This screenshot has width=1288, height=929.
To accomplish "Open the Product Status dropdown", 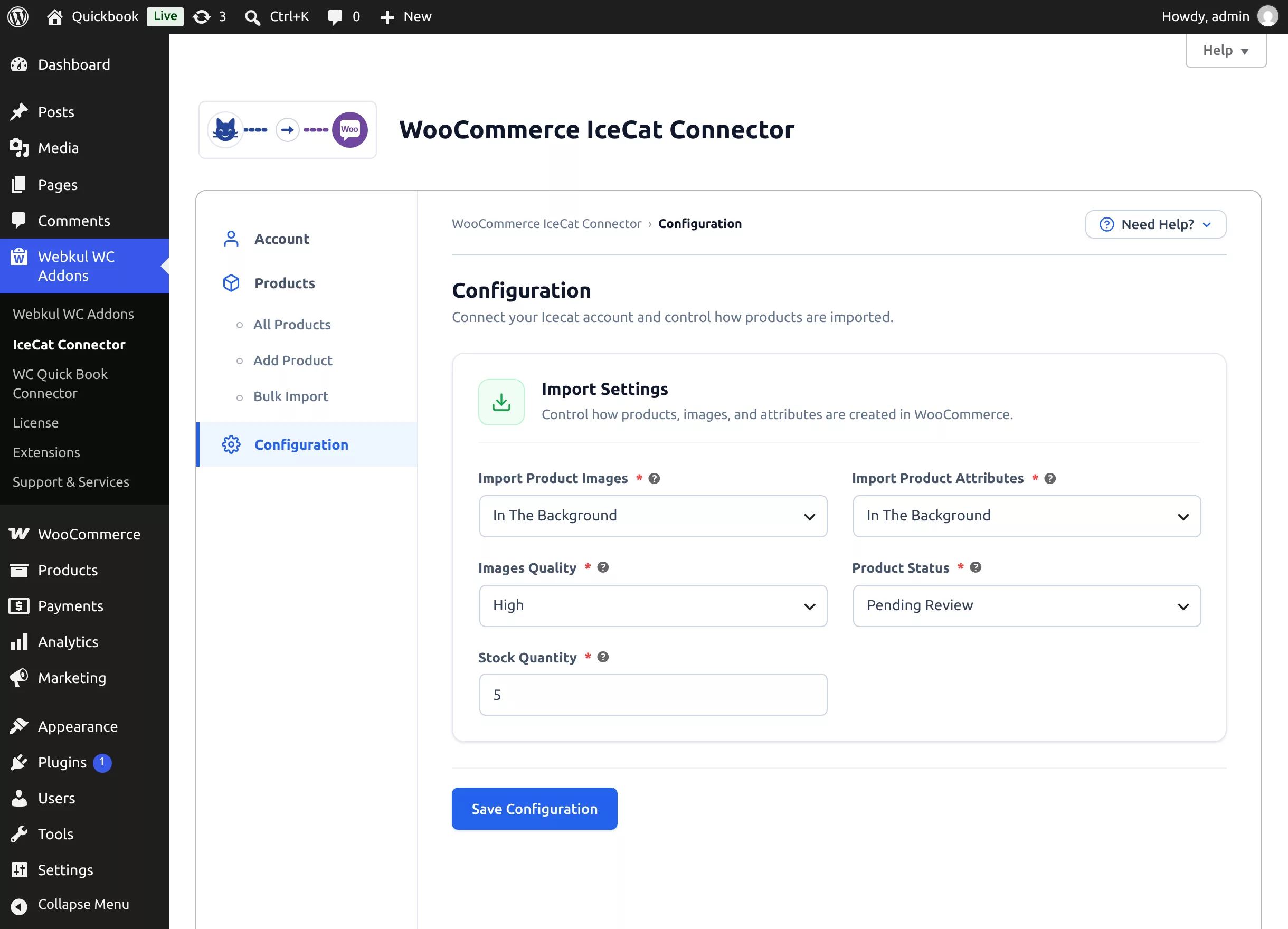I will pyautogui.click(x=1027, y=606).
